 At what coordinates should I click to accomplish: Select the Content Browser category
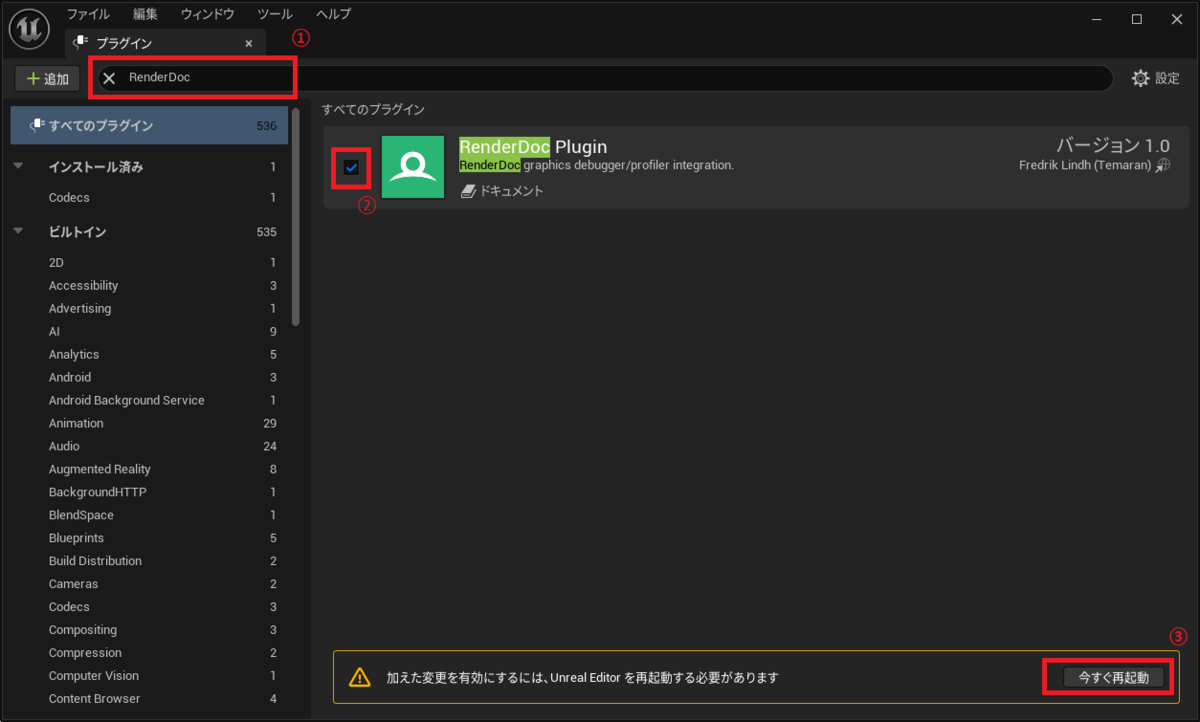pos(149,699)
